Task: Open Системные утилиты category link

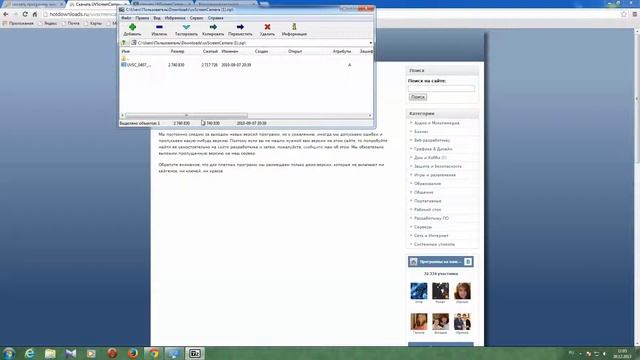Action: point(434,244)
